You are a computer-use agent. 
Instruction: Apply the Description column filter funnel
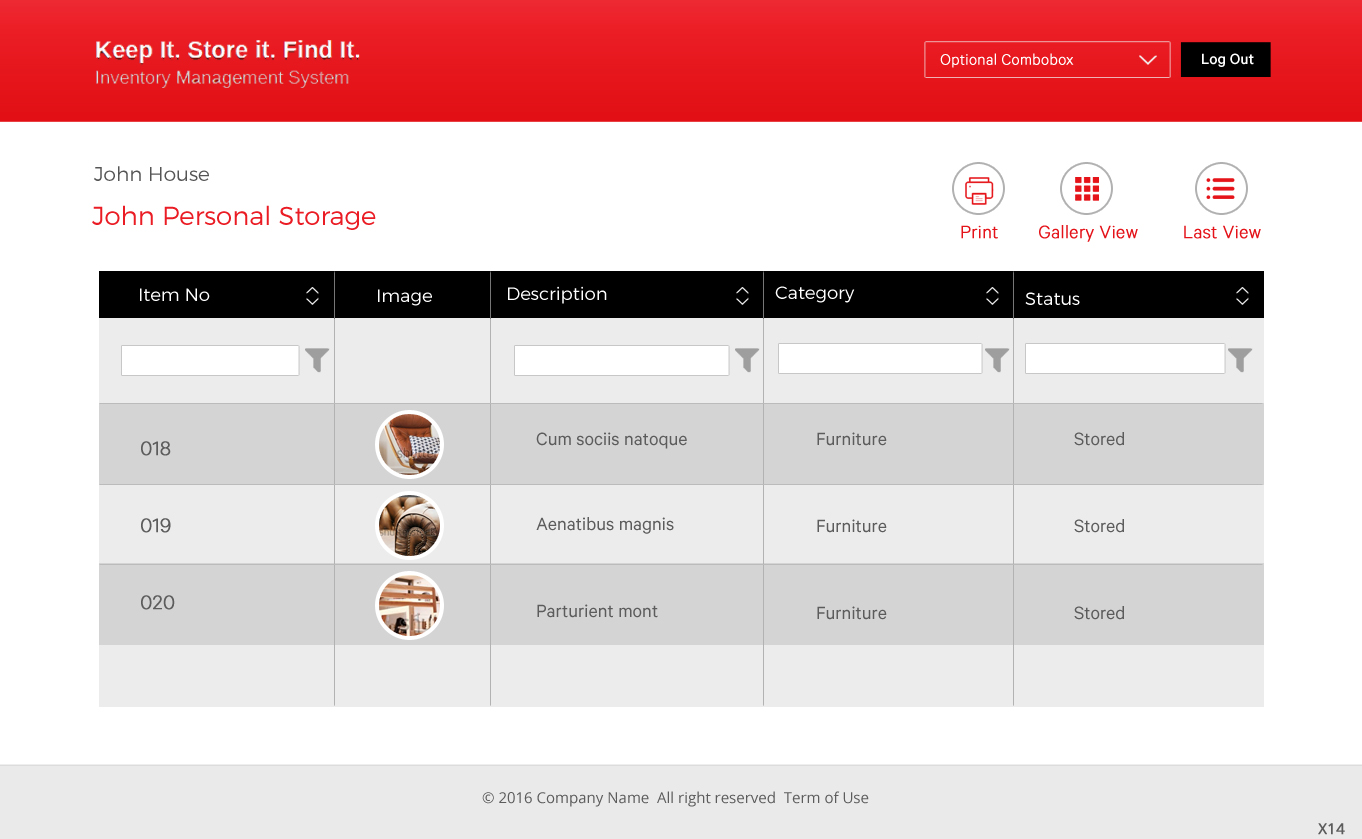pos(746,360)
